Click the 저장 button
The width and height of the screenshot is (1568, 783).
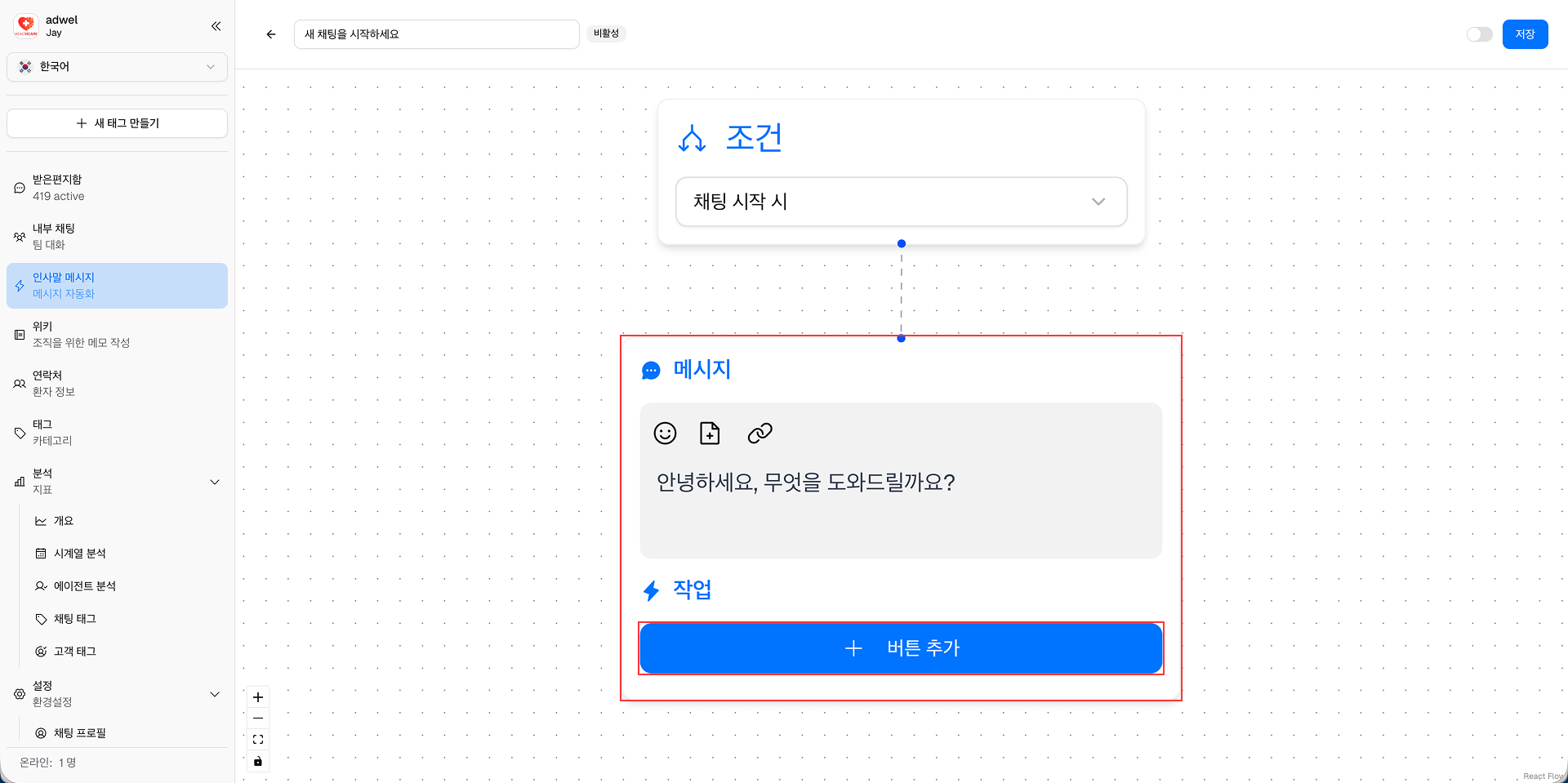click(1525, 34)
